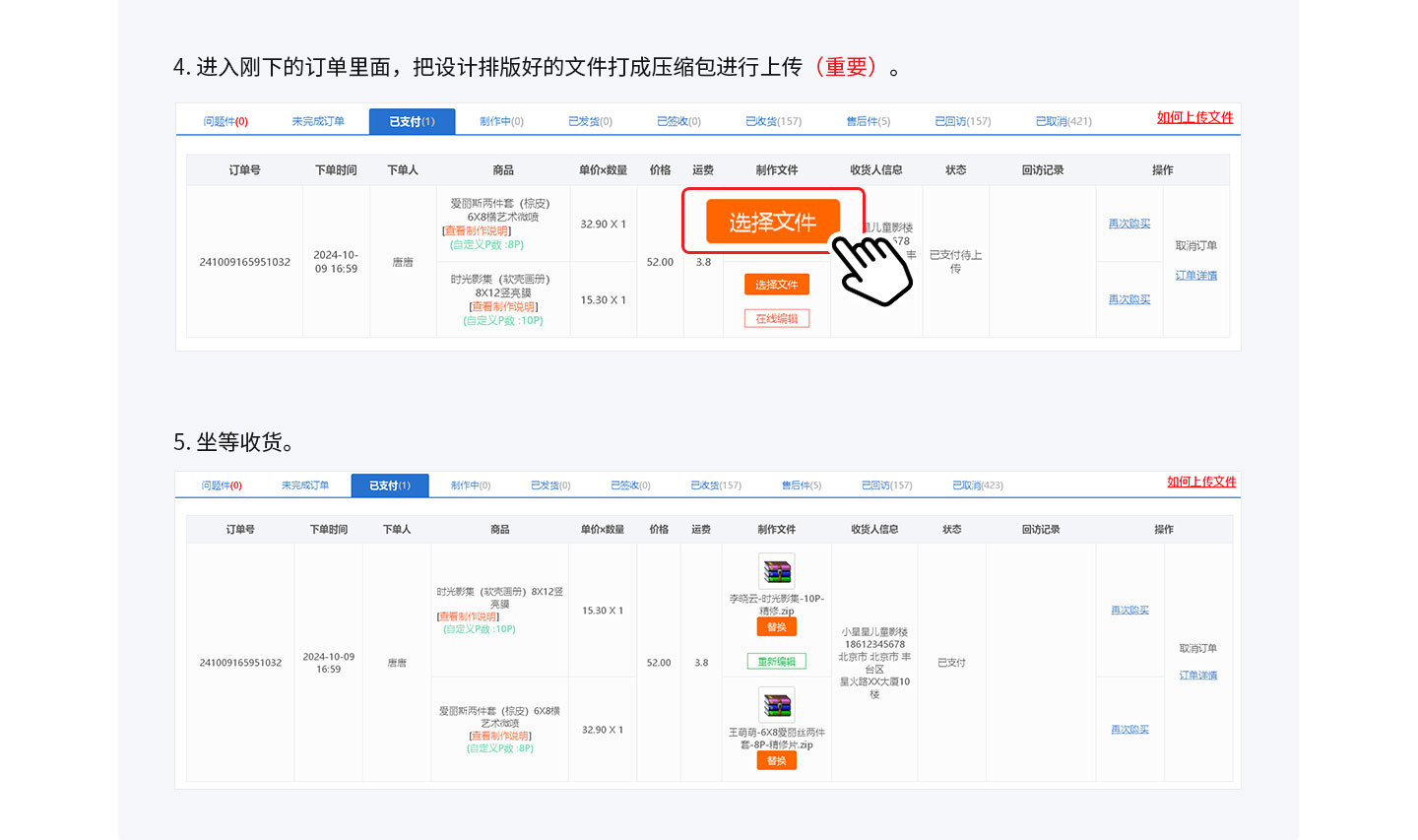Click the price 52.00 in step 4 table
Screen dimensions: 1418x840
pos(660,262)
